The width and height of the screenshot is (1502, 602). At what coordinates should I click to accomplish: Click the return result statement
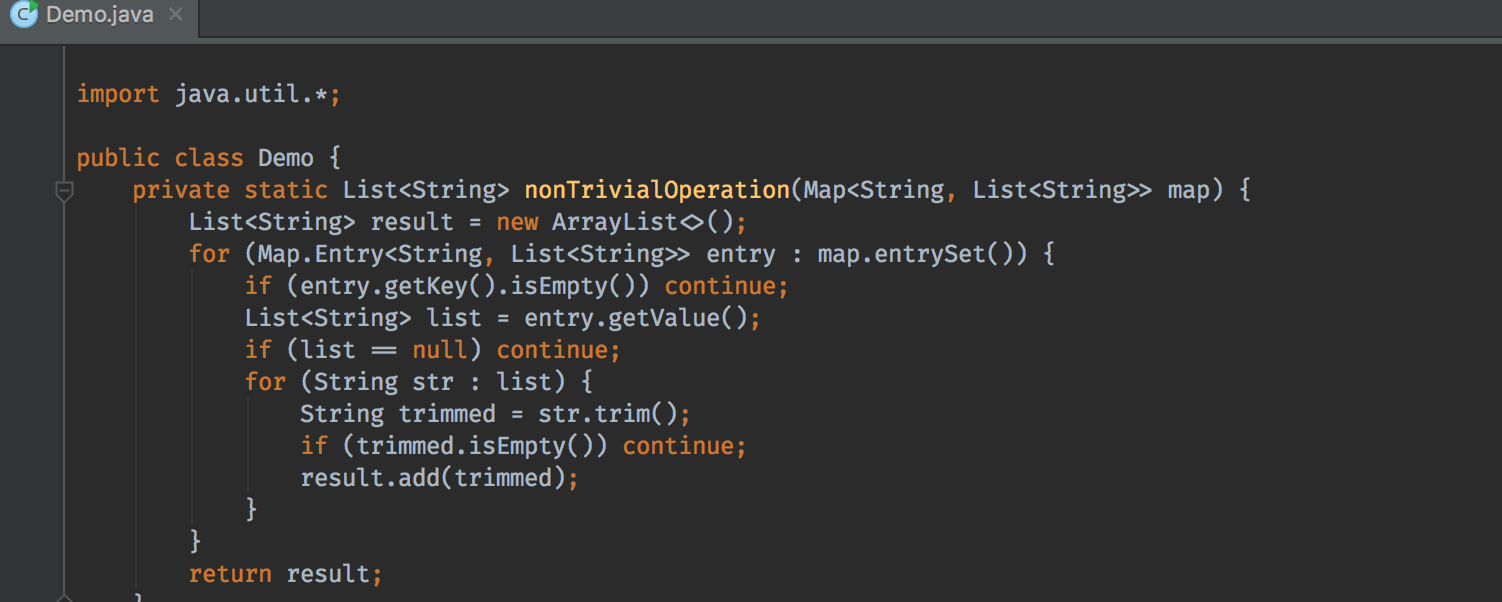285,573
